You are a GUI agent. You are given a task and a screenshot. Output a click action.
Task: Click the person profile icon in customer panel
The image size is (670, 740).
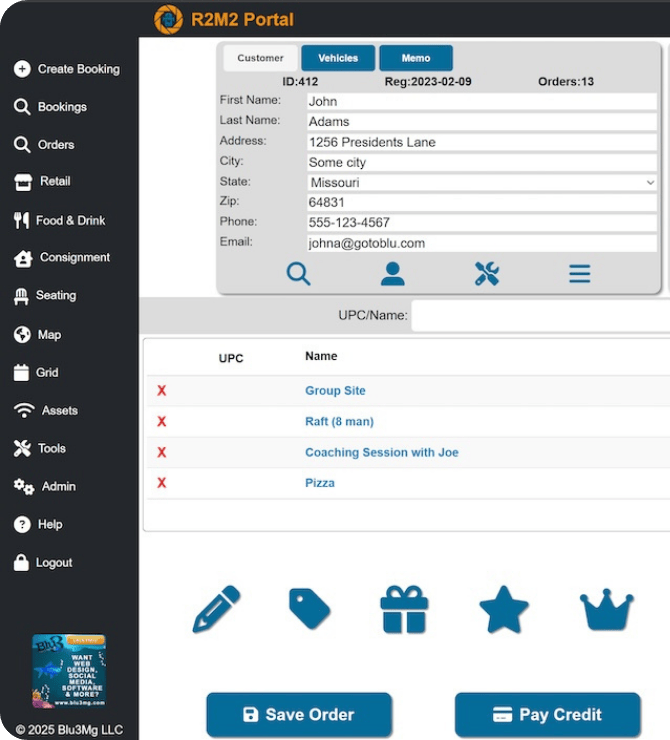pyautogui.click(x=392, y=273)
